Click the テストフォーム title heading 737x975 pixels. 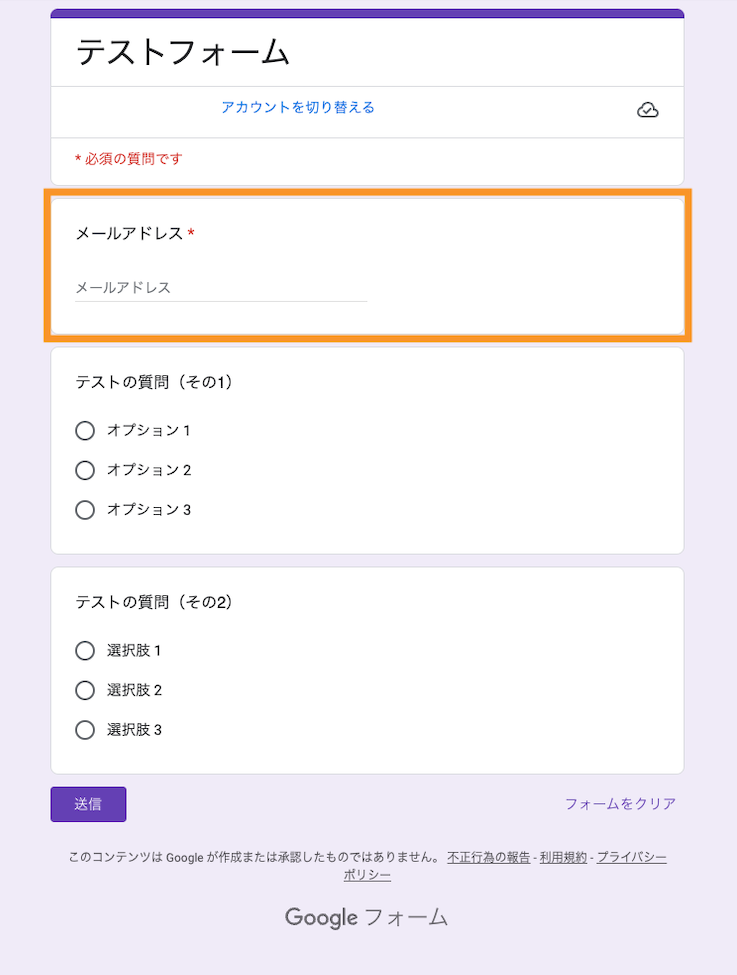(x=182, y=52)
